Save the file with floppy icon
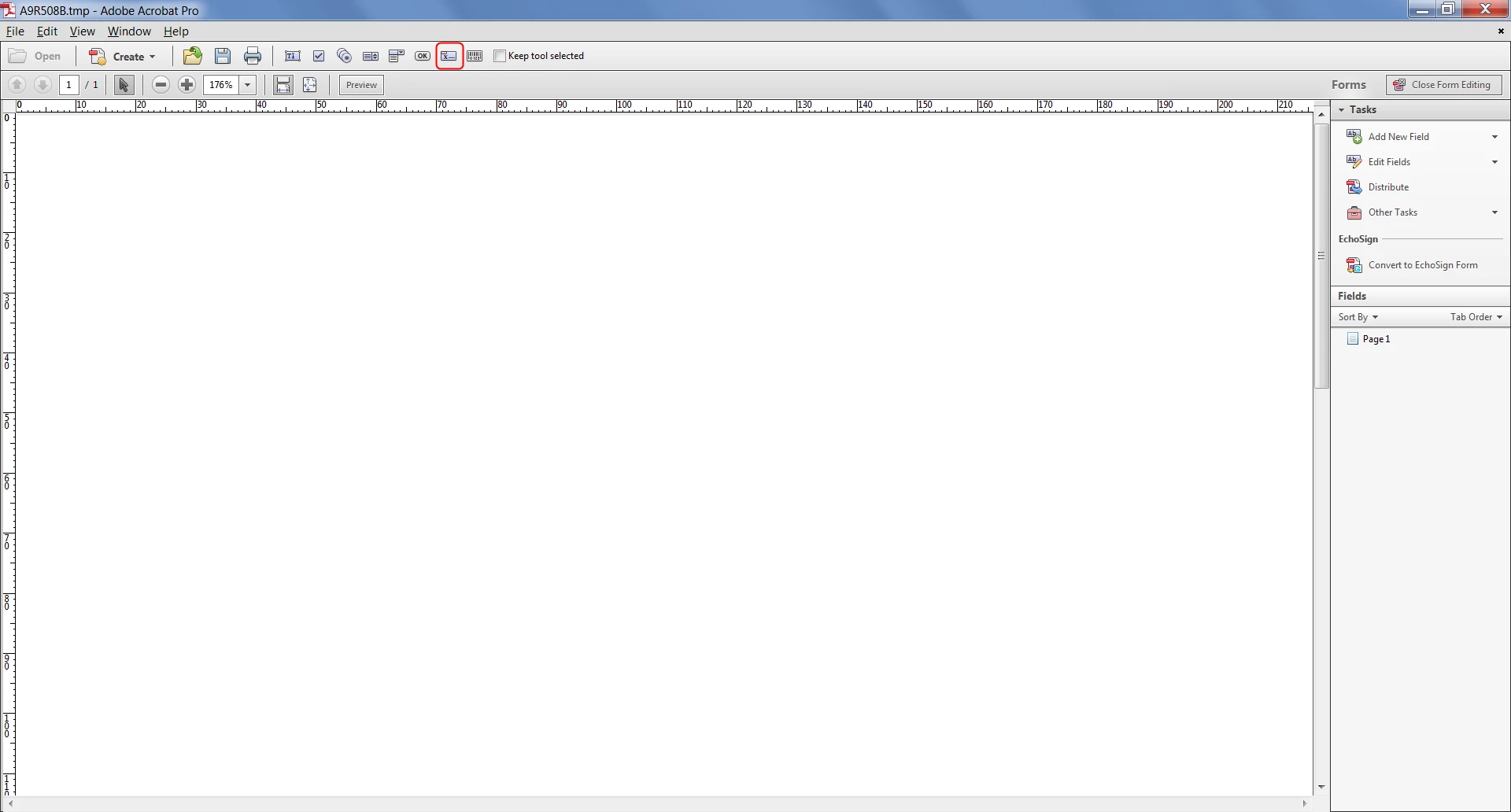Image resolution: width=1511 pixels, height=812 pixels. (x=223, y=56)
